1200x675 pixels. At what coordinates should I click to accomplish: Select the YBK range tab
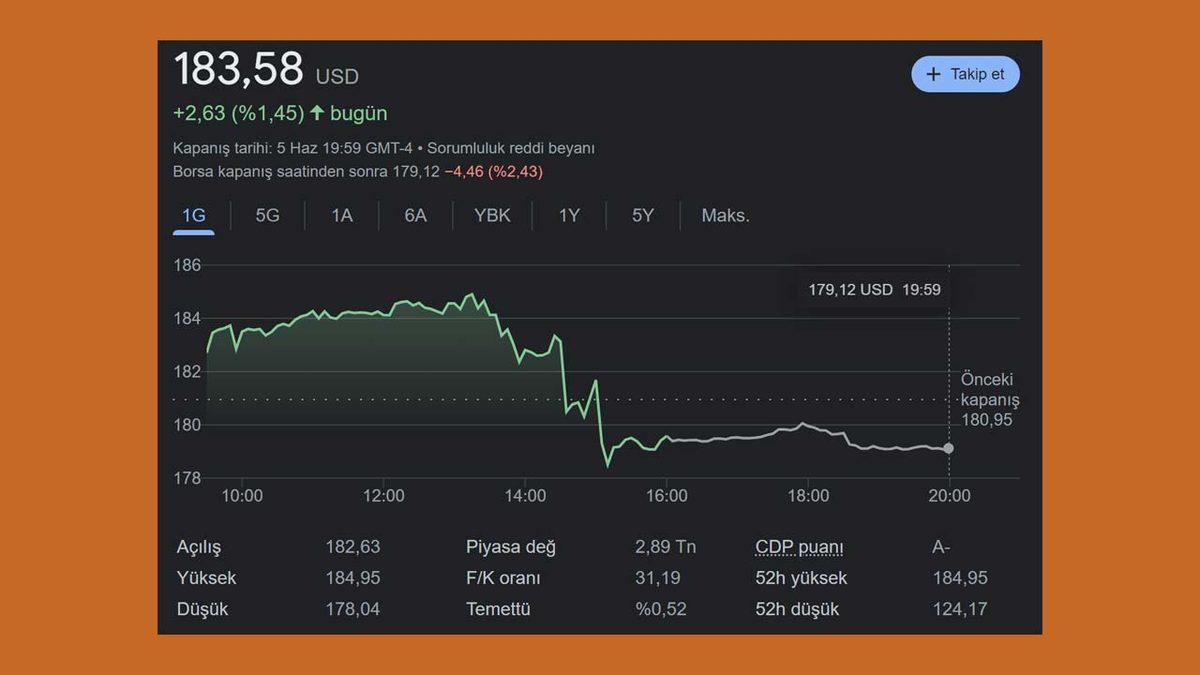pos(492,215)
